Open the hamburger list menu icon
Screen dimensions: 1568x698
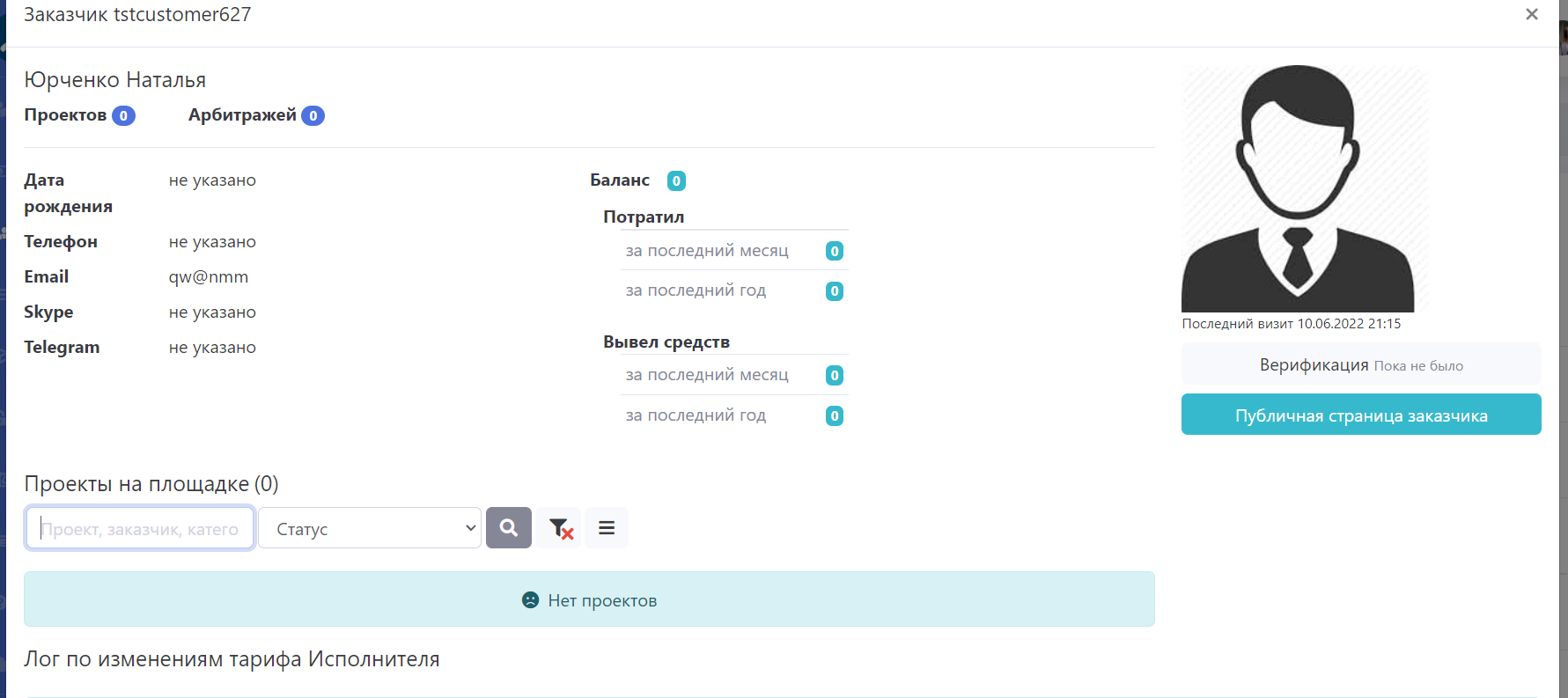tap(607, 528)
